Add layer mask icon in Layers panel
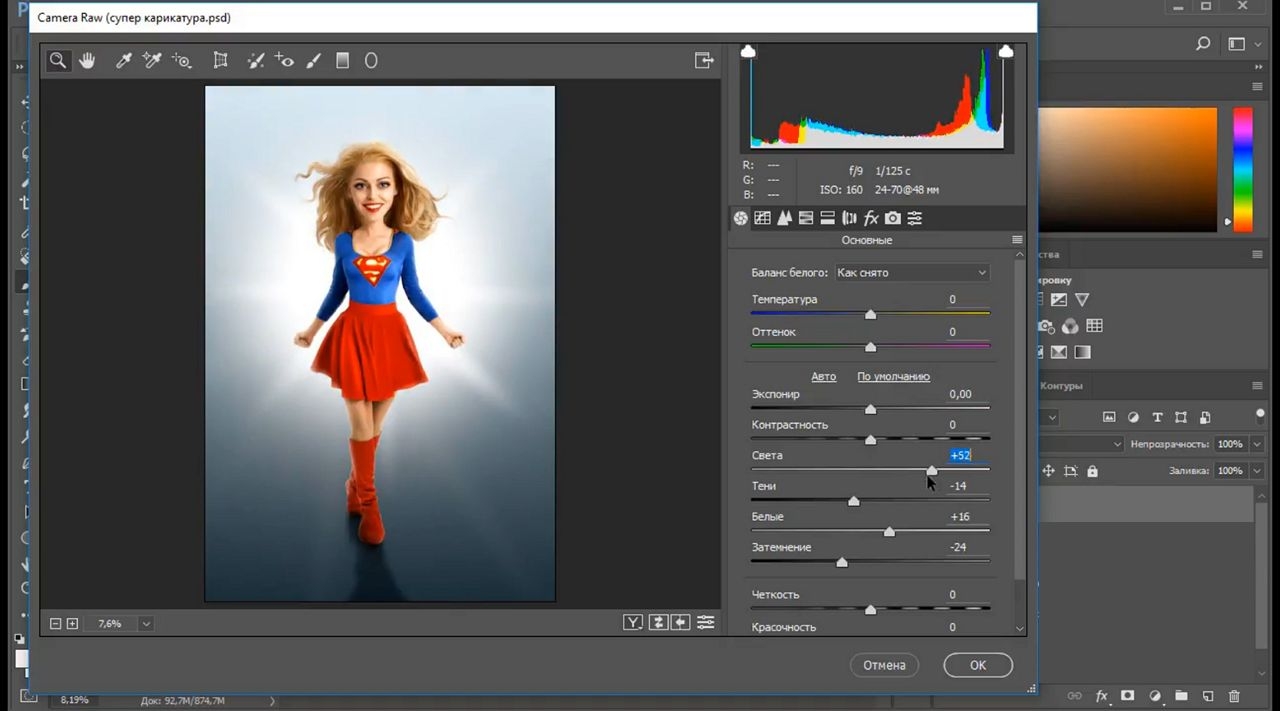Viewport: 1280px width, 711px height. pos(1128,696)
